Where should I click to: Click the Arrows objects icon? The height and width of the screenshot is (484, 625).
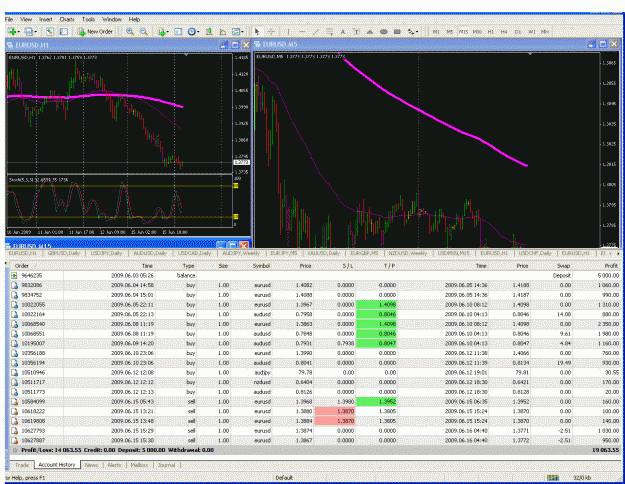(411, 32)
